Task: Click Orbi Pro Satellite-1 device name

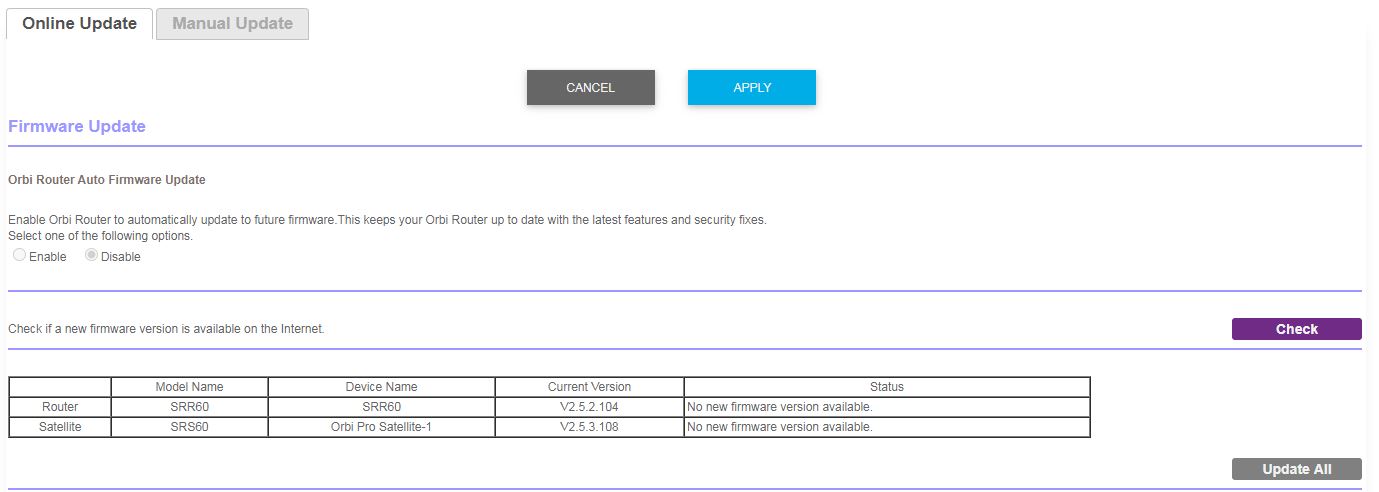Action: tap(382, 427)
